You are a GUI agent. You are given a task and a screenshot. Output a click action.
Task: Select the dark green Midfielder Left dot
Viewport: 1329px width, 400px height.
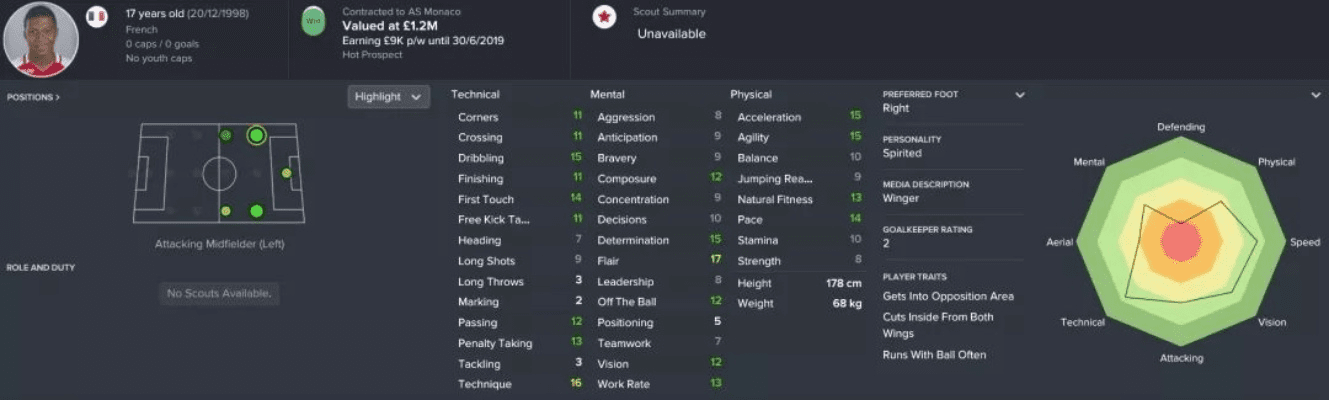point(226,135)
